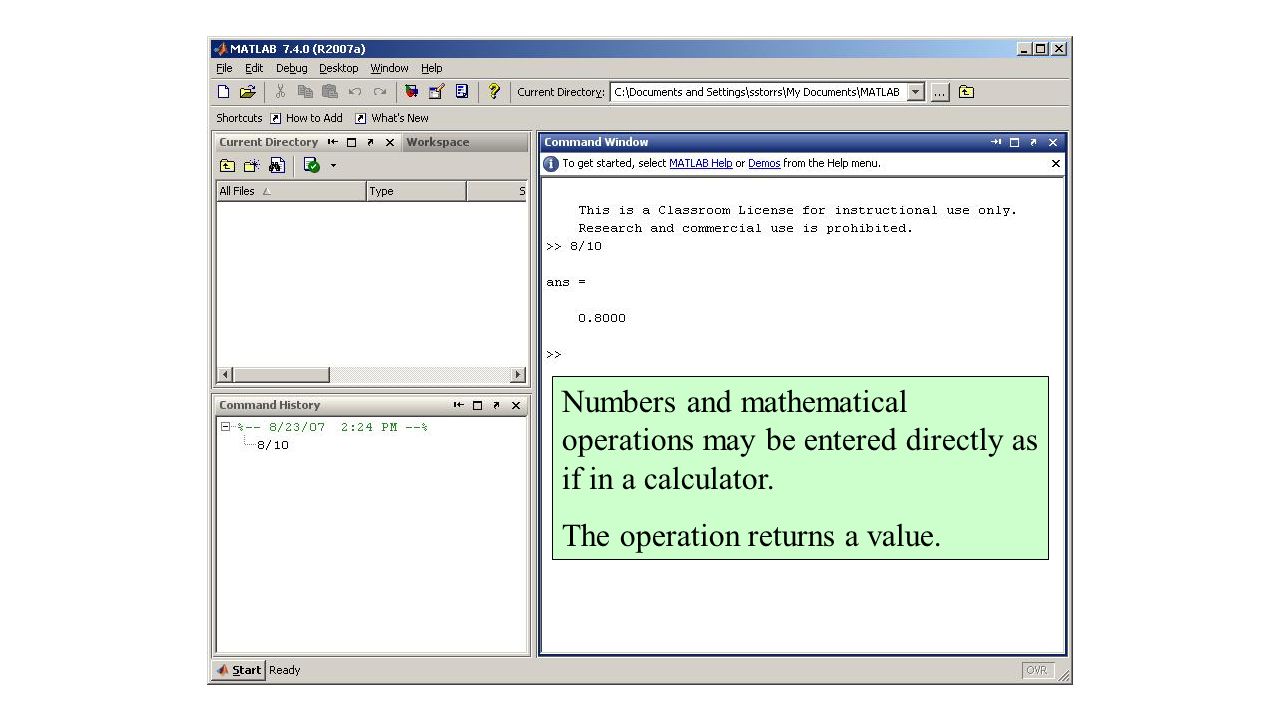Click the horizontal scrollbar thumb in Current Directory
This screenshot has height=720, width=1280.
point(281,375)
